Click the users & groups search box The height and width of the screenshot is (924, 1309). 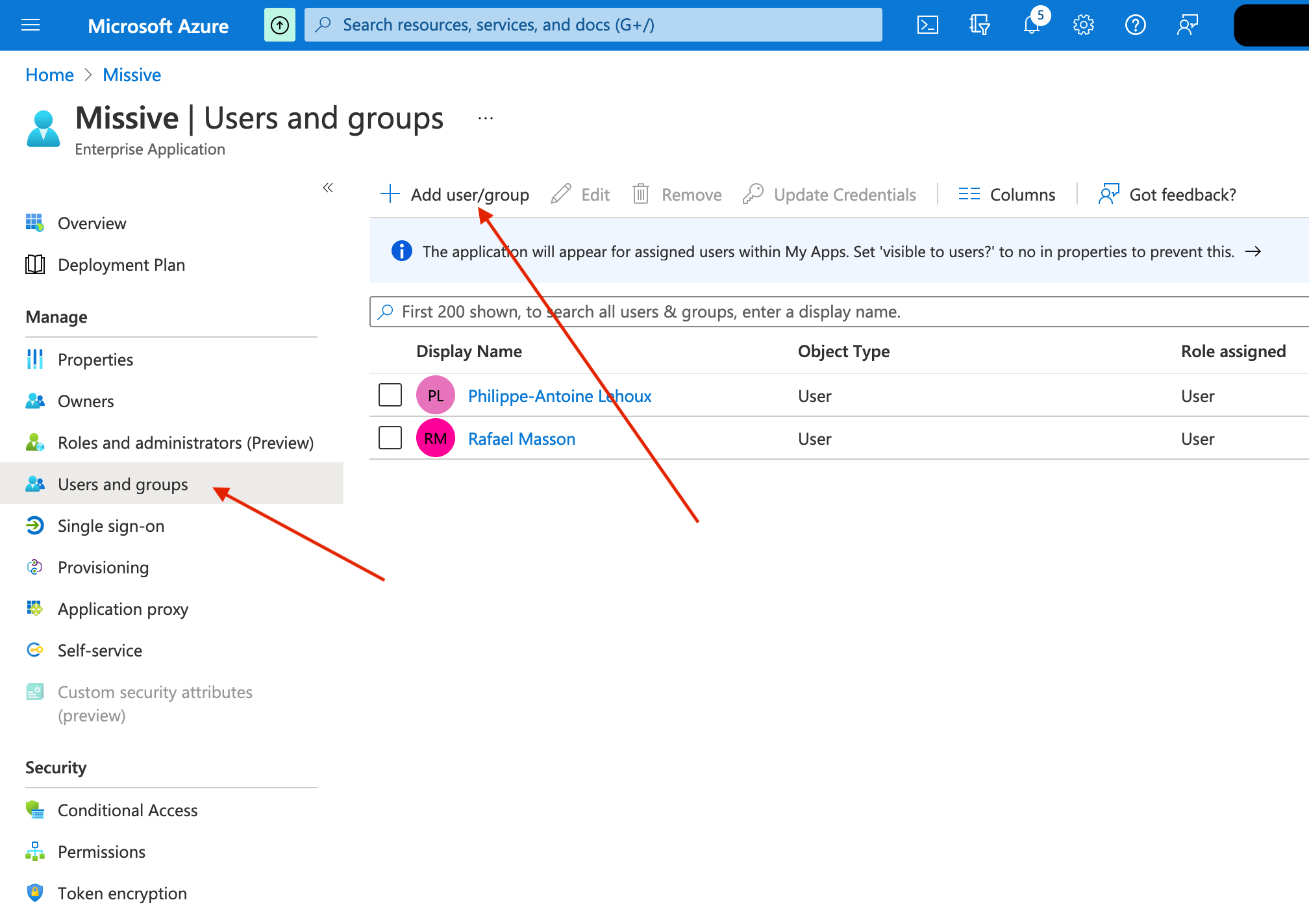pos(839,312)
